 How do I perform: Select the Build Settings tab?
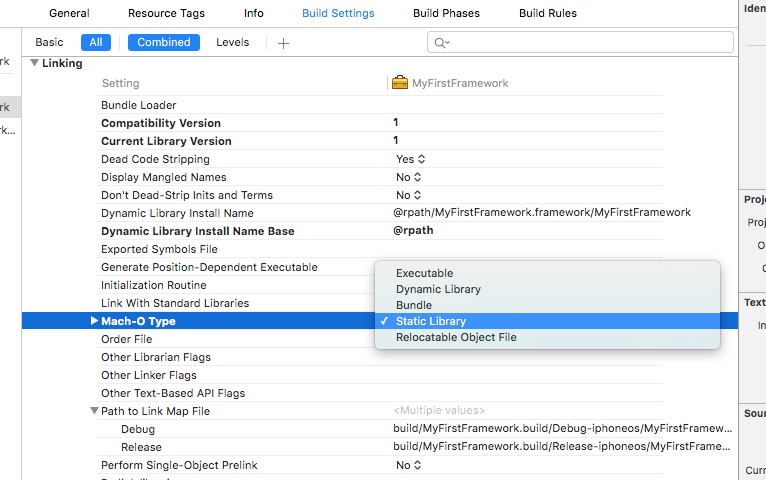click(x=338, y=13)
